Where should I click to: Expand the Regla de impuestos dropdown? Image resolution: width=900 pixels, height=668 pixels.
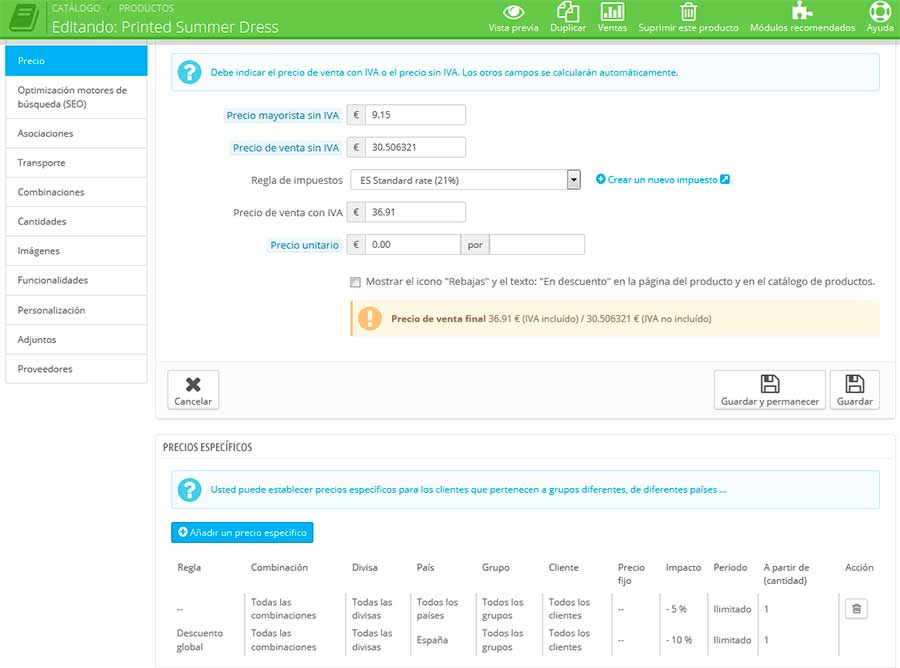(573, 180)
